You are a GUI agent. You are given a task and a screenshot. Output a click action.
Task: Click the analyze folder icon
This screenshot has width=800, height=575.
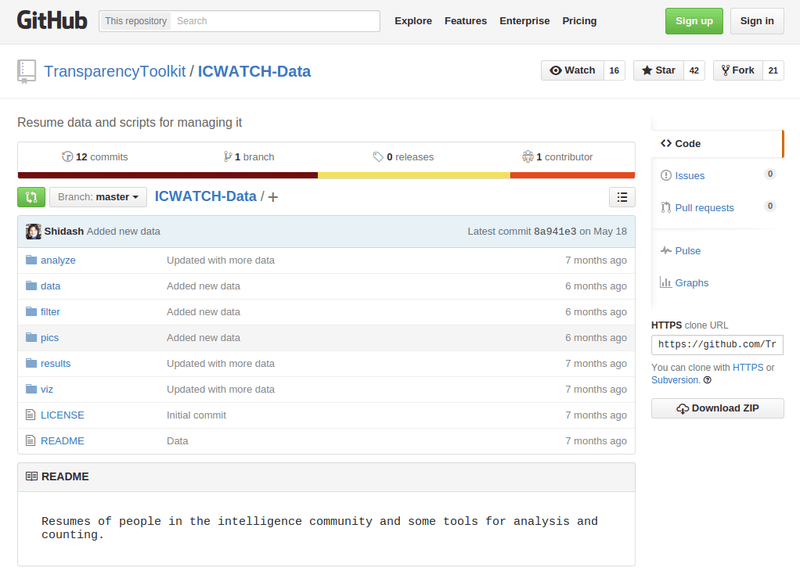point(31,260)
